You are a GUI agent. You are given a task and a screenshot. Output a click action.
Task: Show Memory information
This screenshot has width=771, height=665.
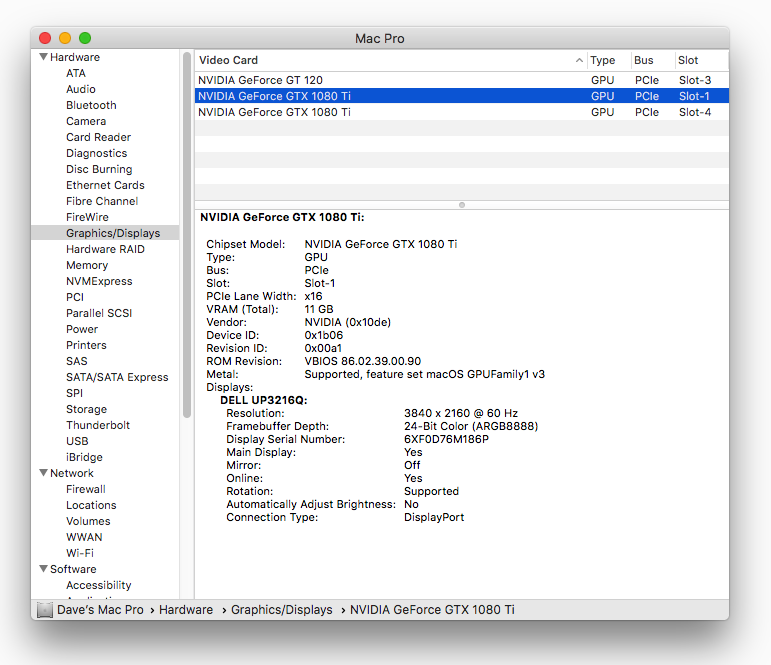[x=87, y=265]
